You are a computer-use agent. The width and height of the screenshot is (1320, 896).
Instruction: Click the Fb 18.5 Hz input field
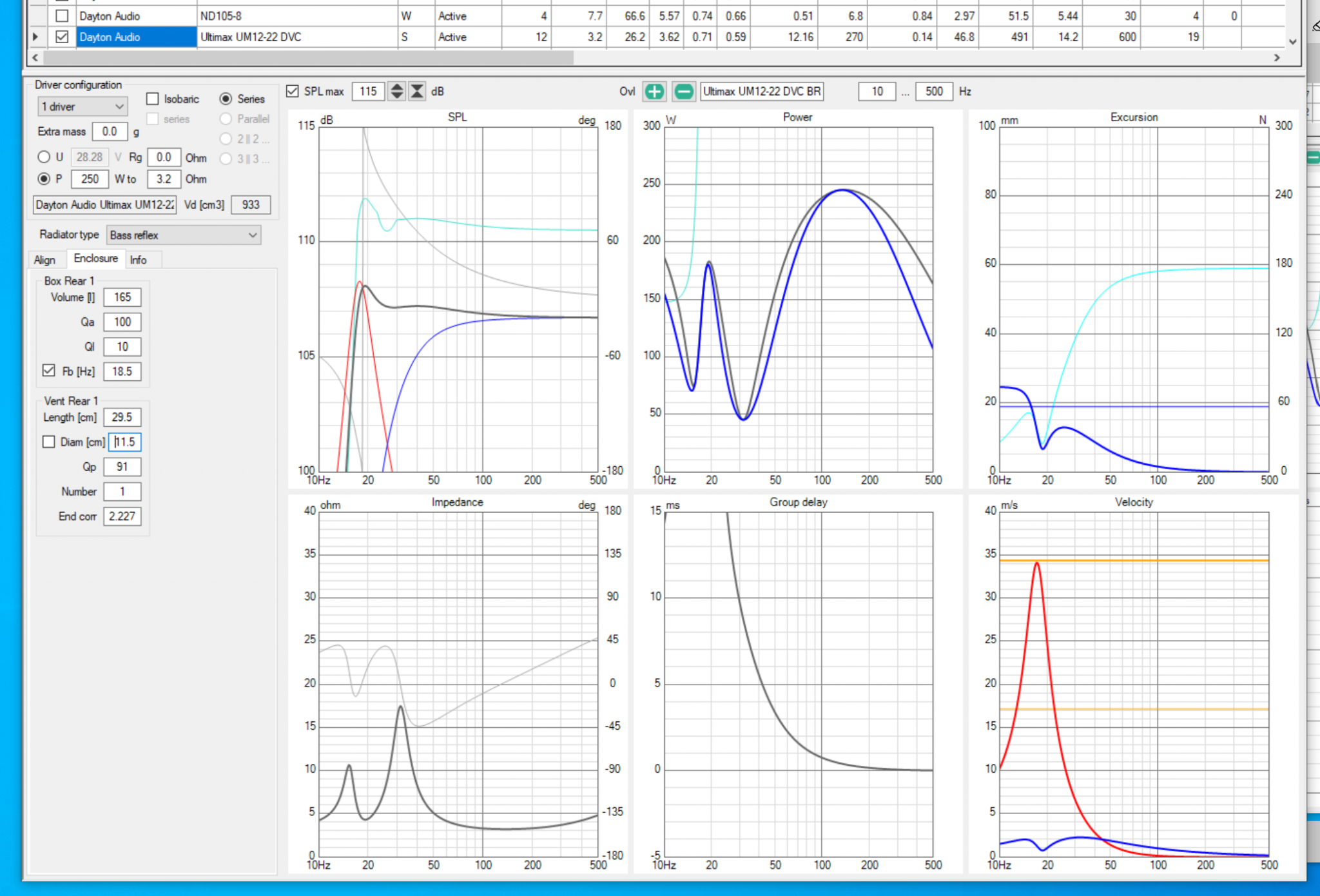tap(122, 371)
